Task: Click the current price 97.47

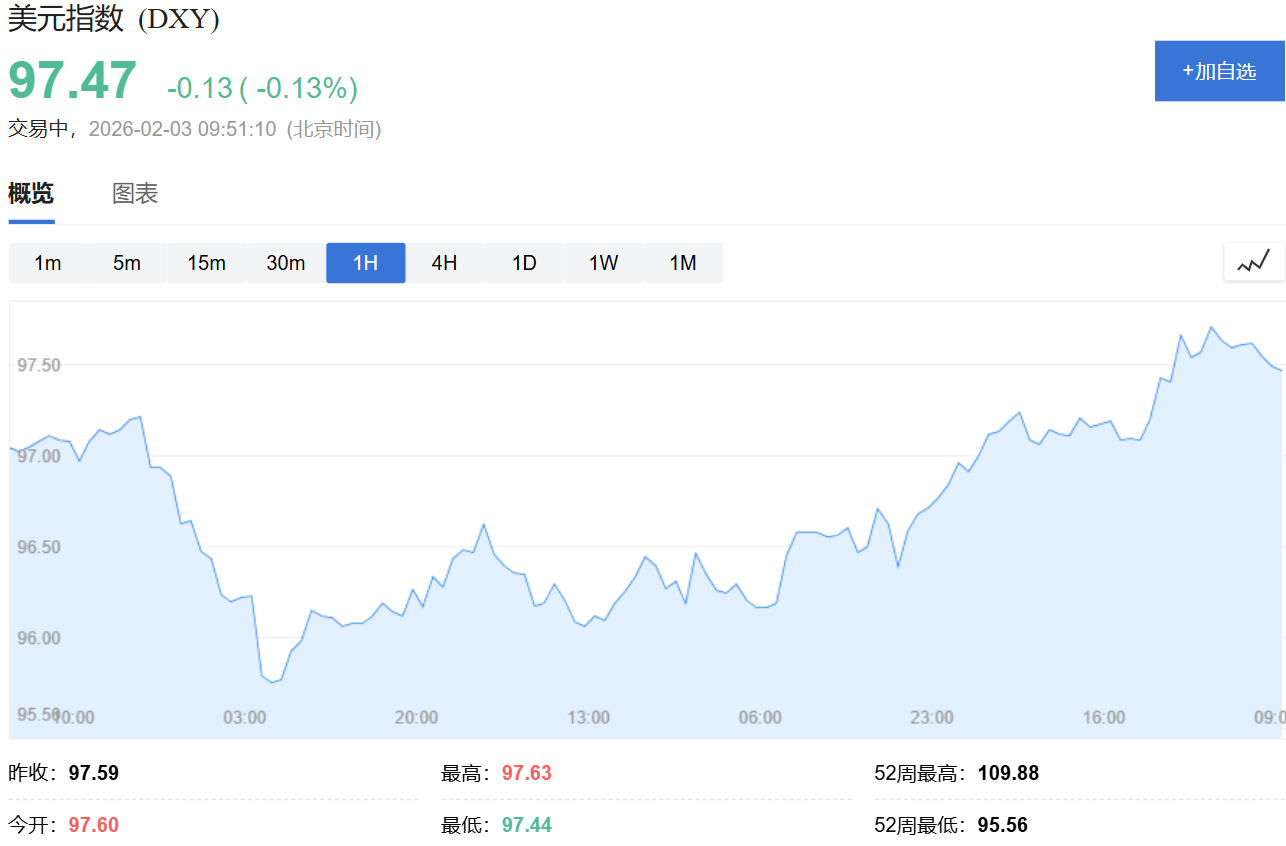Action: pos(73,81)
